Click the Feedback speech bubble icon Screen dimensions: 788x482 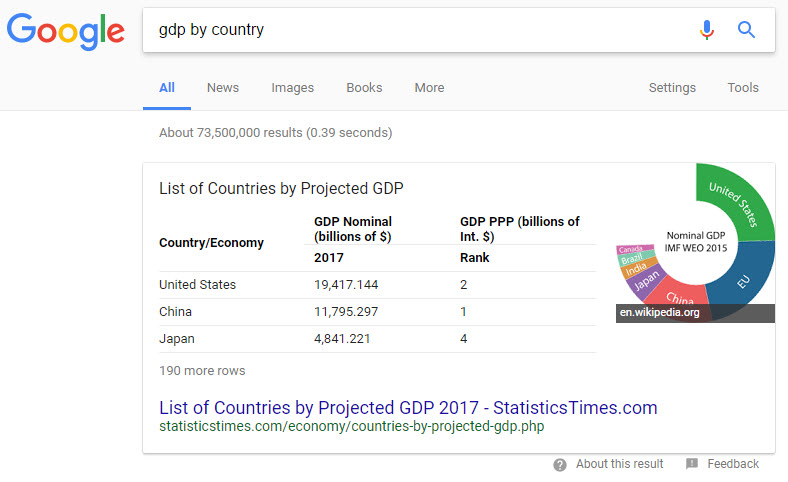point(692,464)
